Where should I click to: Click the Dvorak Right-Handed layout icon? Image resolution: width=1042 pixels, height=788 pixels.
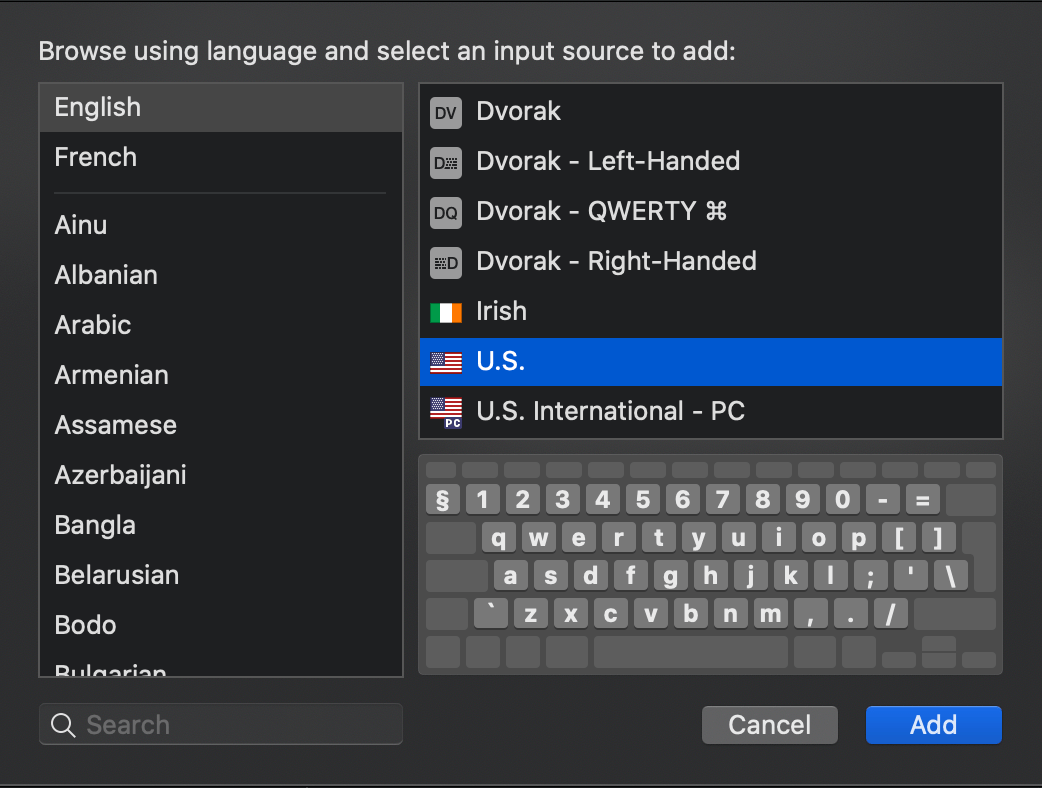[x=446, y=262]
